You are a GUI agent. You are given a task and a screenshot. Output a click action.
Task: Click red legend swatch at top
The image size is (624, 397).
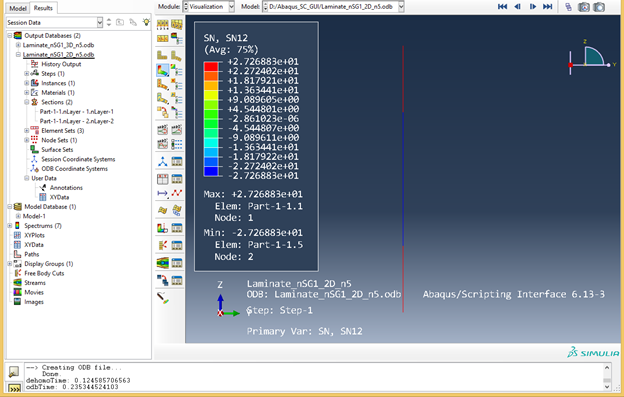click(211, 66)
